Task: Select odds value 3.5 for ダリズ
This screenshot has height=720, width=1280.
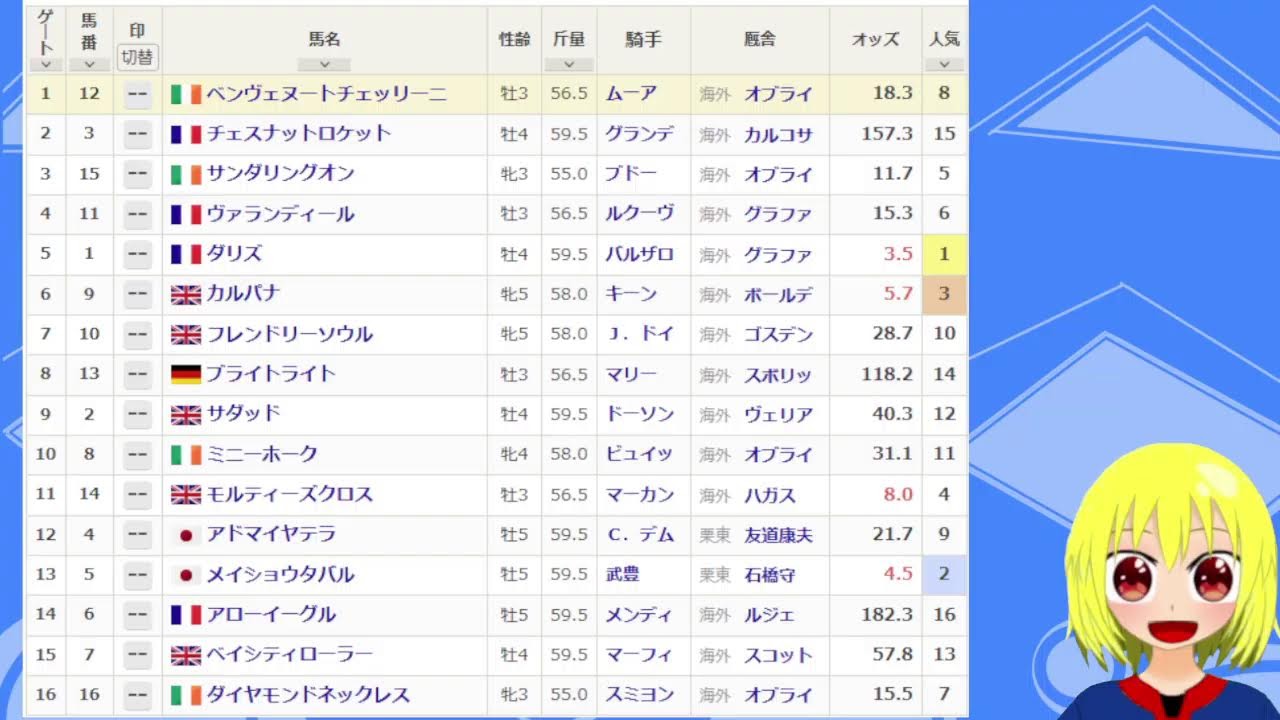Action: tap(898, 254)
